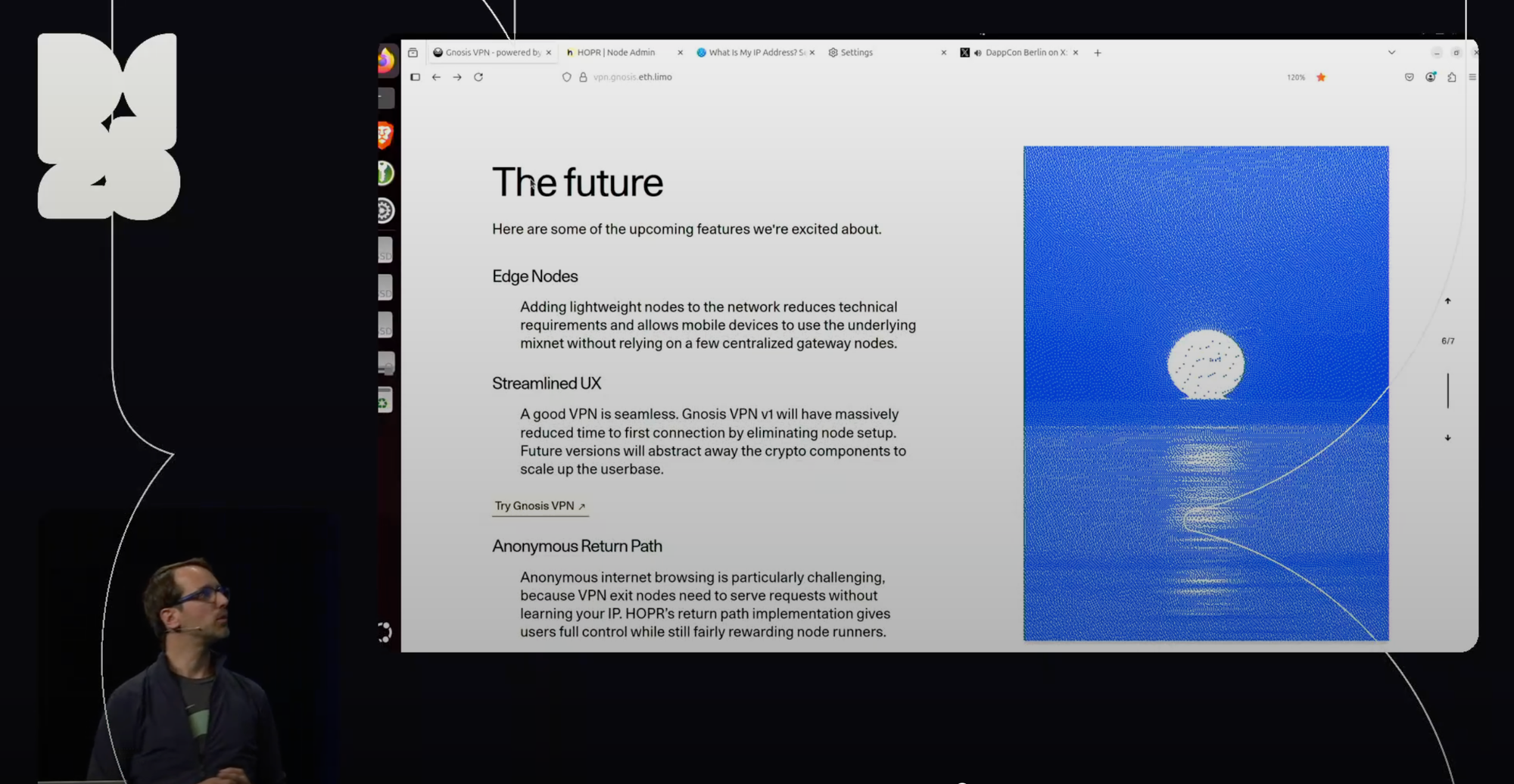Launch Brave browser from the dock

click(x=385, y=135)
